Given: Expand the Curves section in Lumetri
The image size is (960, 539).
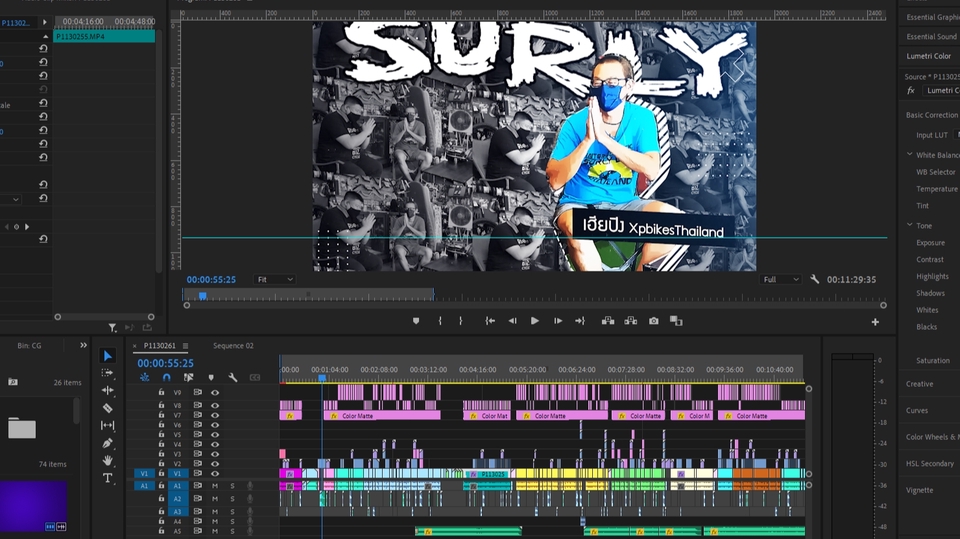Looking at the screenshot, I should click(917, 410).
